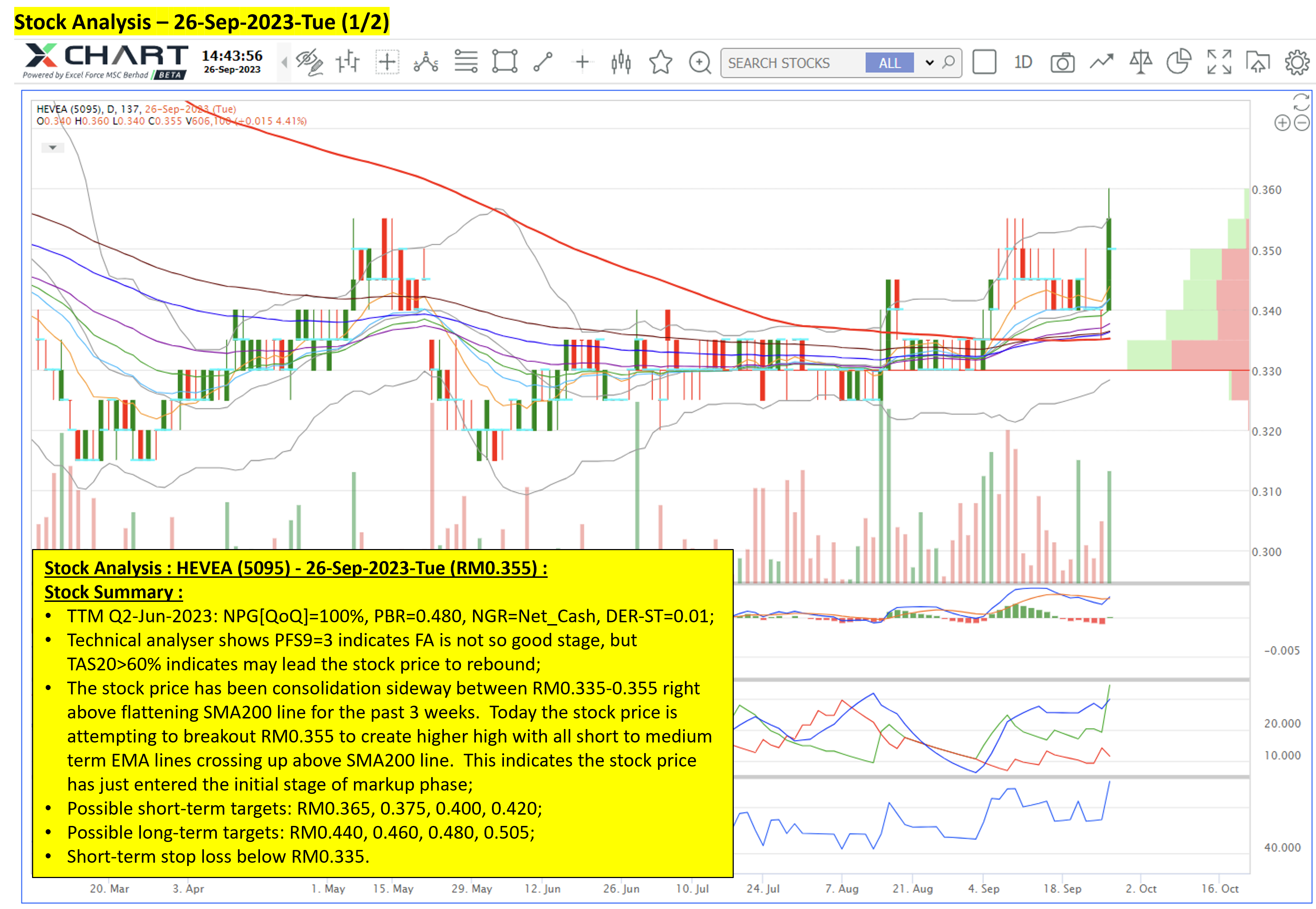The width and height of the screenshot is (1316, 909).
Task: Click the zoom-in magnifier icon
Action: [x=700, y=62]
